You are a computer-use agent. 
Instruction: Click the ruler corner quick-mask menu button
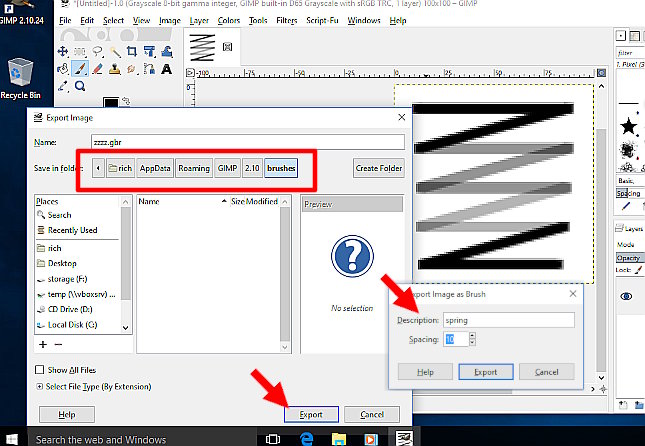[x=190, y=73]
